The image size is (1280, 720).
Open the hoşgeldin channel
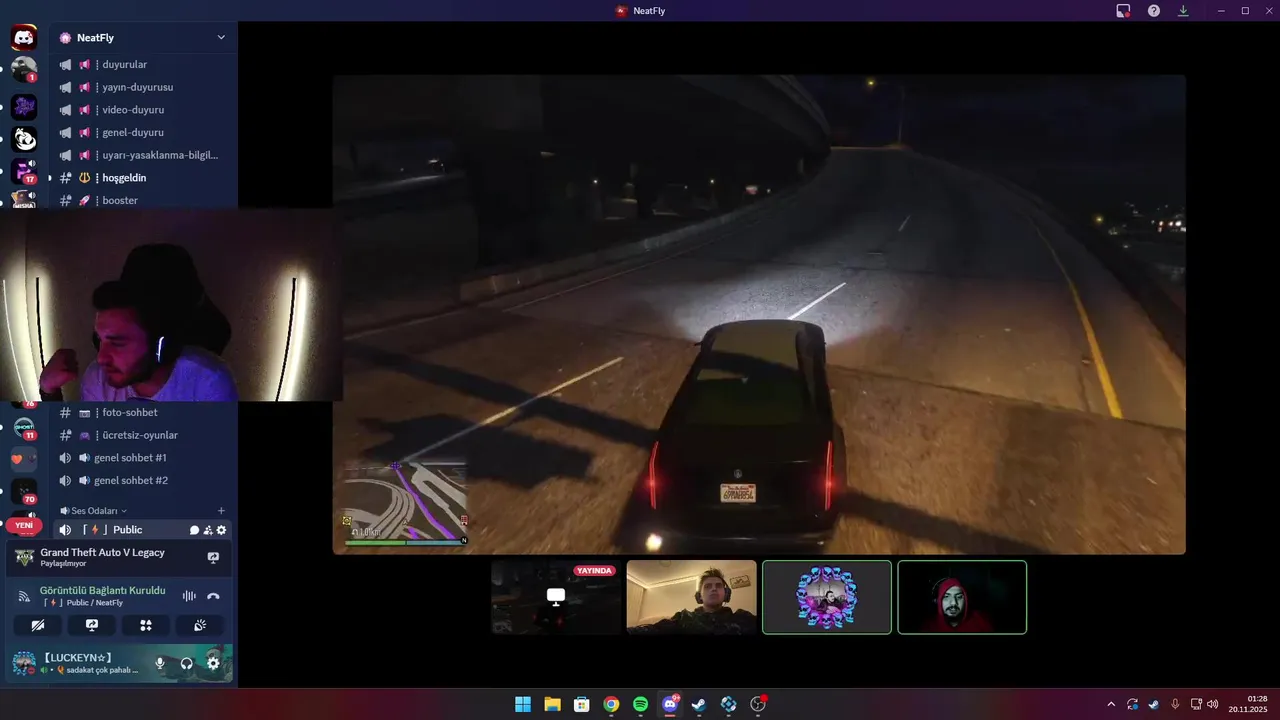click(x=143, y=178)
